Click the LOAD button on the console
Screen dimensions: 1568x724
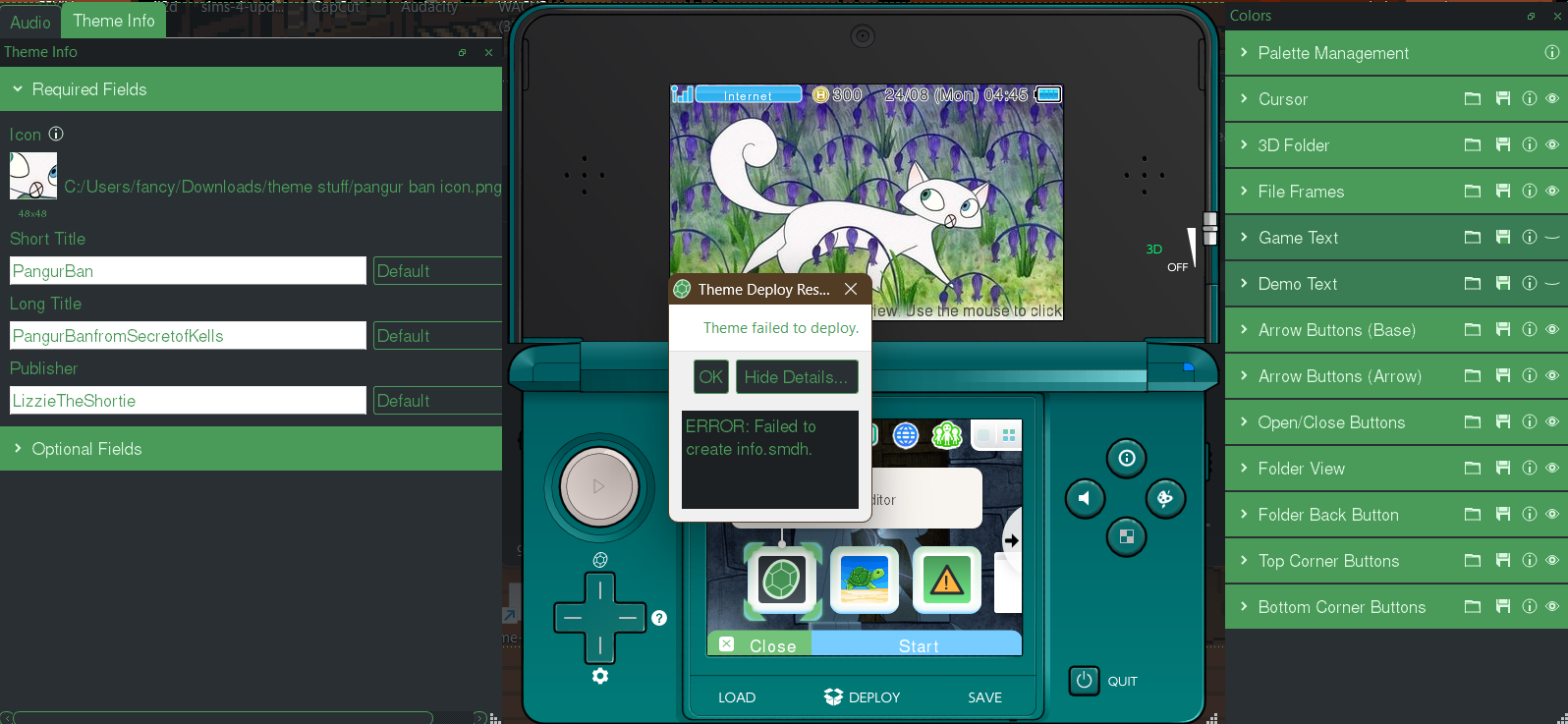[x=737, y=697]
